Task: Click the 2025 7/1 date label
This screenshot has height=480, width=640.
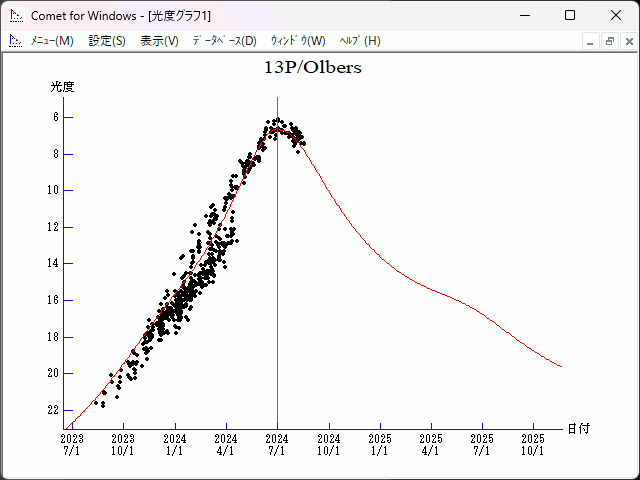Action: click(482, 444)
